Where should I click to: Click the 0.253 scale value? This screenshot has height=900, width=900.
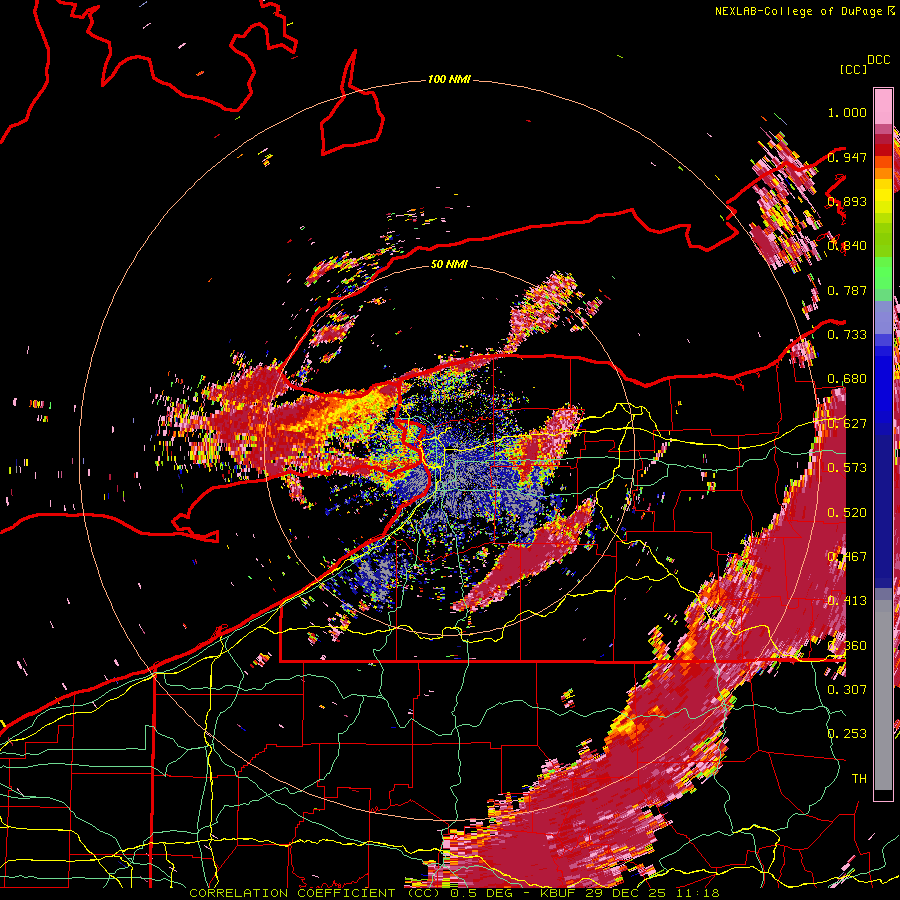(847, 734)
